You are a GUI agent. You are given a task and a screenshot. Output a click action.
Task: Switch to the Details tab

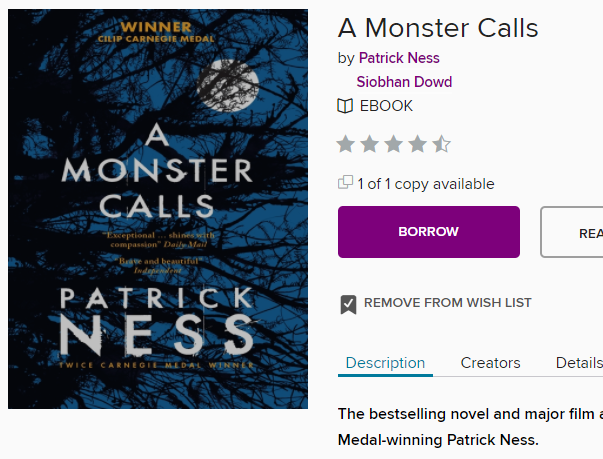point(579,363)
